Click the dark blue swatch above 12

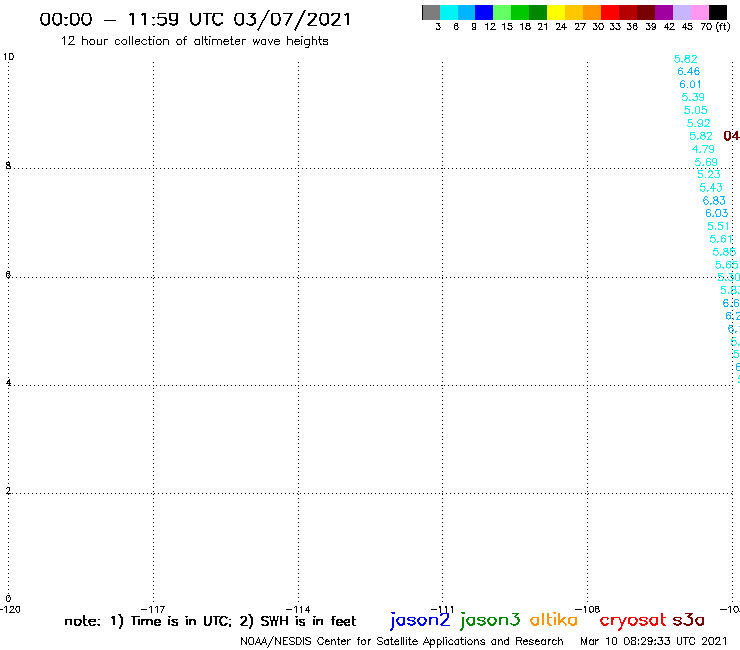pyautogui.click(x=484, y=12)
